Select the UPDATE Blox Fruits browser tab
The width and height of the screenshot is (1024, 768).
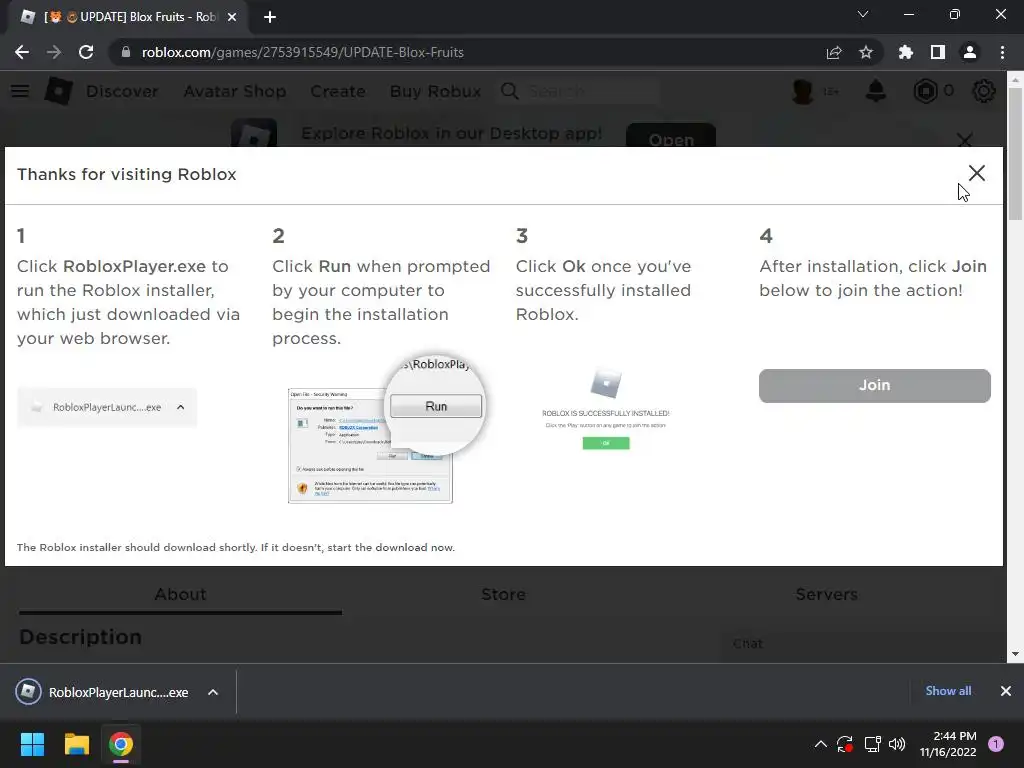[x=127, y=17]
